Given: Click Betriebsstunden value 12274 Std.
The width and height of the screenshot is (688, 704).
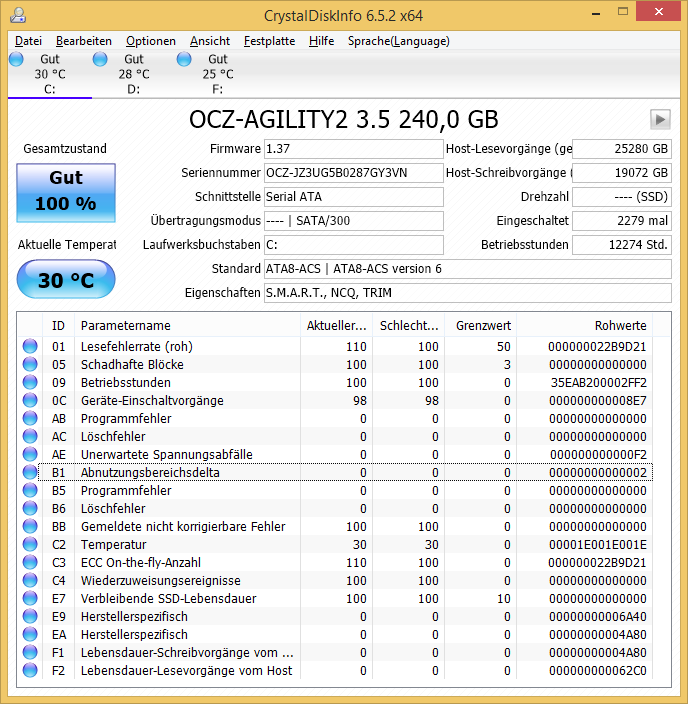Looking at the screenshot, I should [x=622, y=245].
